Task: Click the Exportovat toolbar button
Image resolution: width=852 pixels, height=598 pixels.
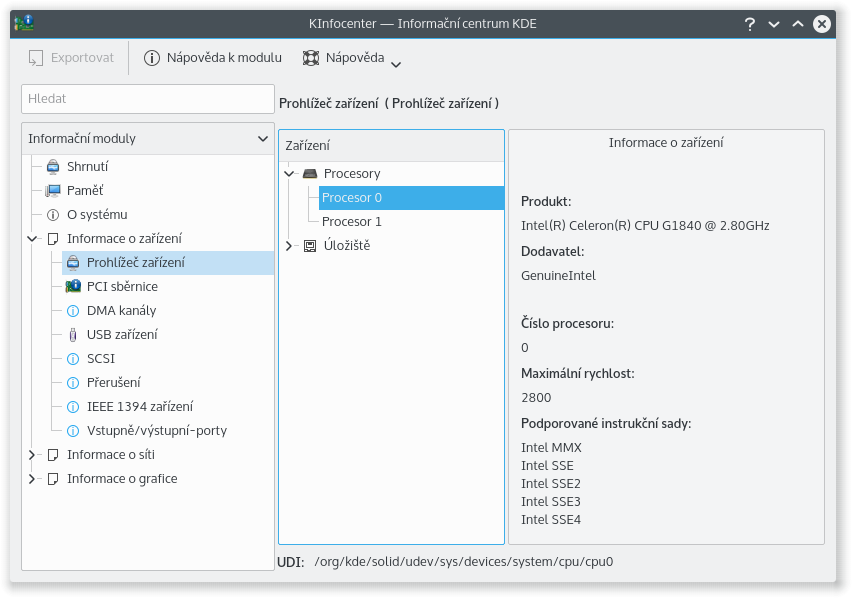Action: pos(72,58)
